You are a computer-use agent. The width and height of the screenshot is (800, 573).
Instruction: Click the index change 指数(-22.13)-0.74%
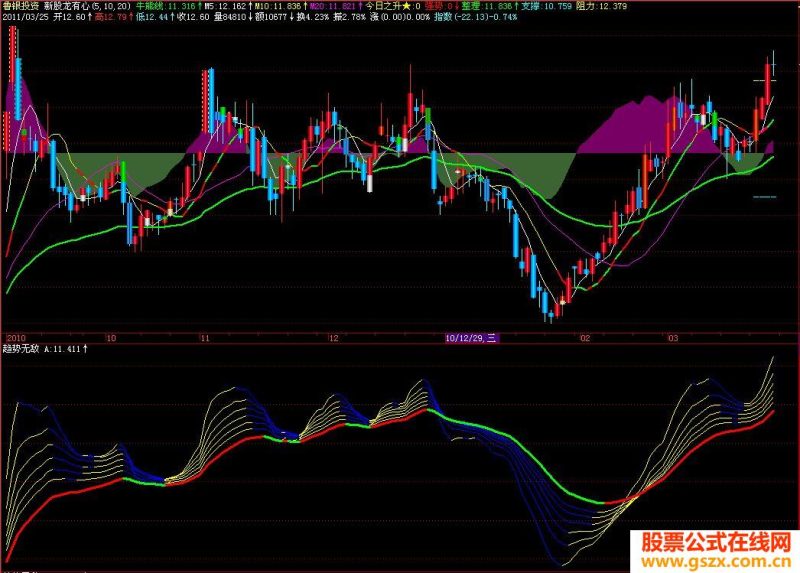click(x=476, y=17)
